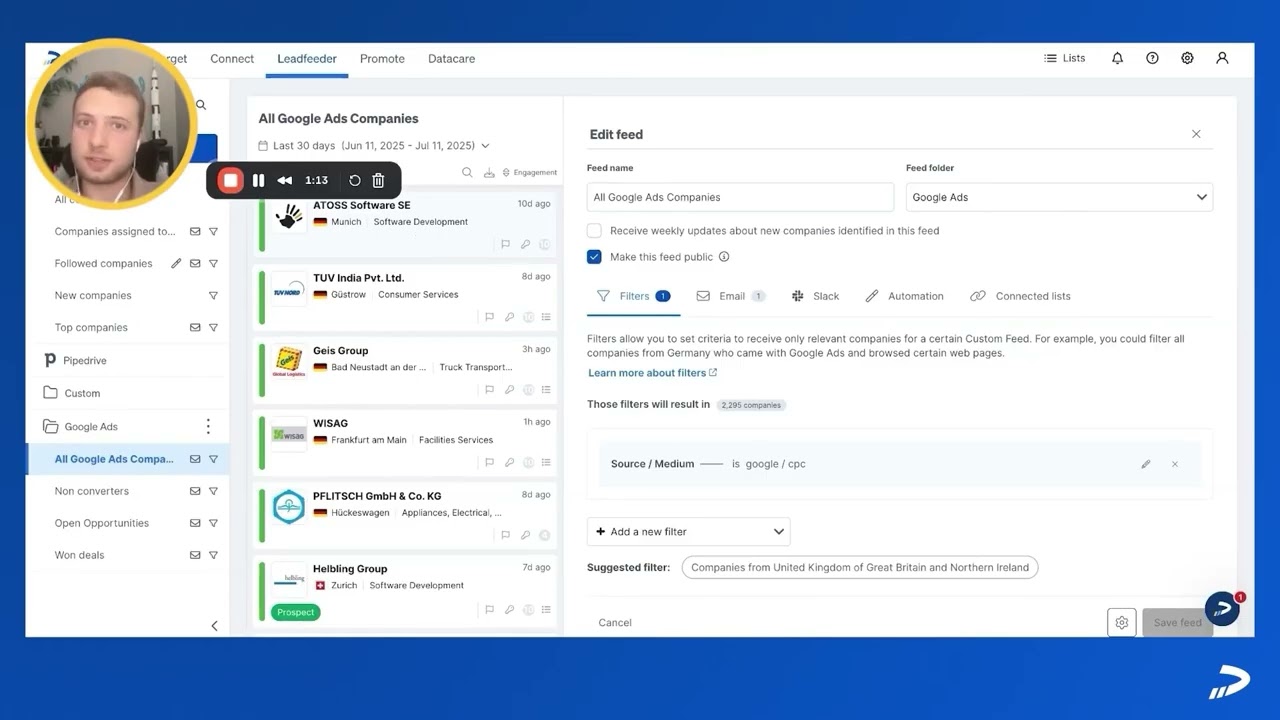Viewport: 1280px width, 720px height.
Task: Export the company list with download icon
Action: (x=489, y=172)
